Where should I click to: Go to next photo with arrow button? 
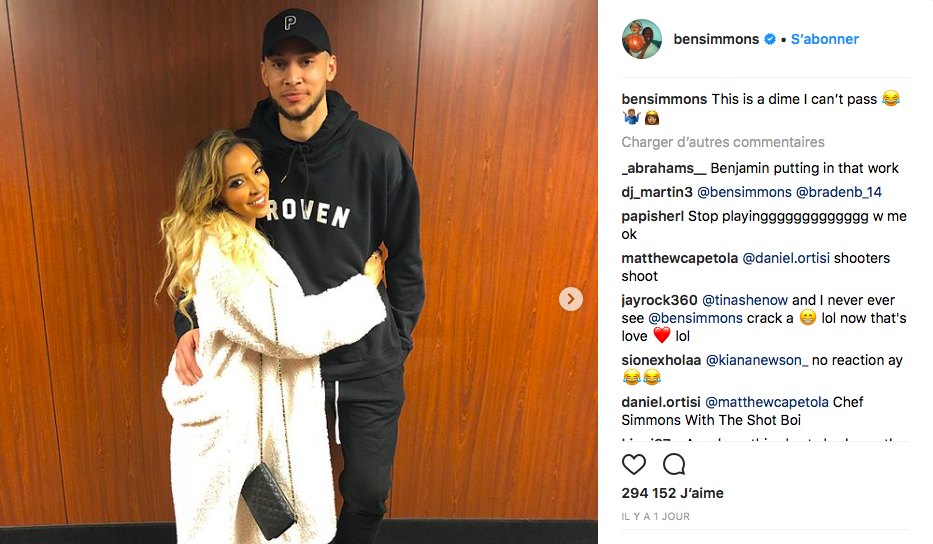(571, 299)
